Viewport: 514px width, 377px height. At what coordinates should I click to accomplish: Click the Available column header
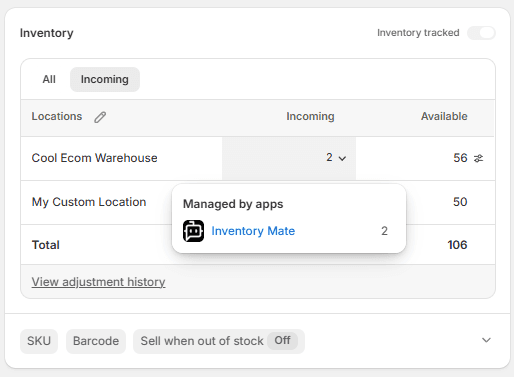tap(444, 116)
